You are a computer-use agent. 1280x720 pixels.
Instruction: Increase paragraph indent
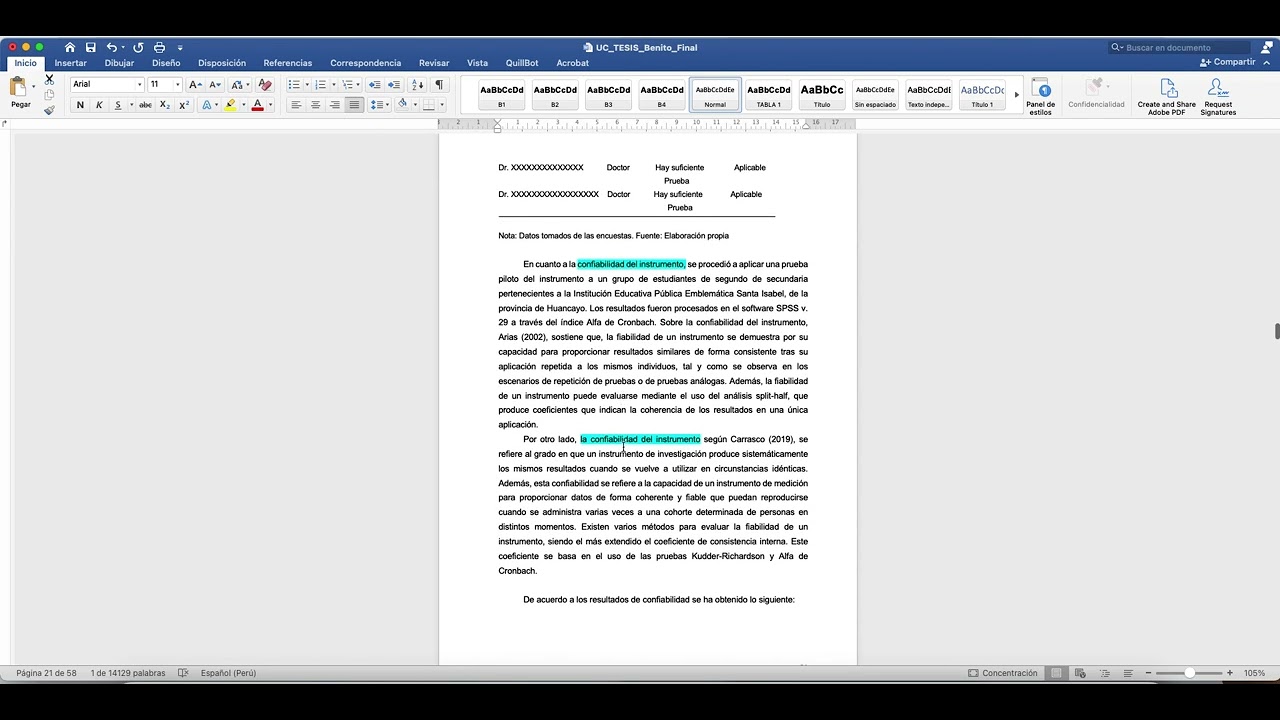point(394,85)
